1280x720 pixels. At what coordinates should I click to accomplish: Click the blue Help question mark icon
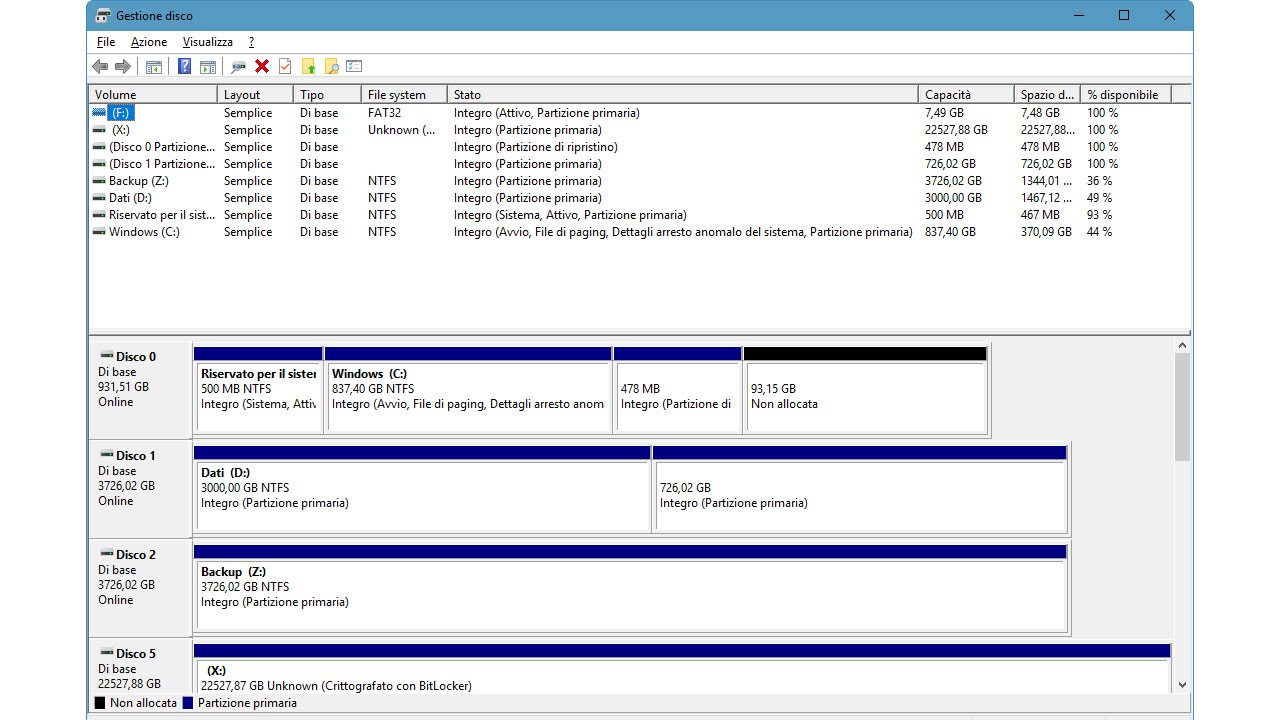184,67
